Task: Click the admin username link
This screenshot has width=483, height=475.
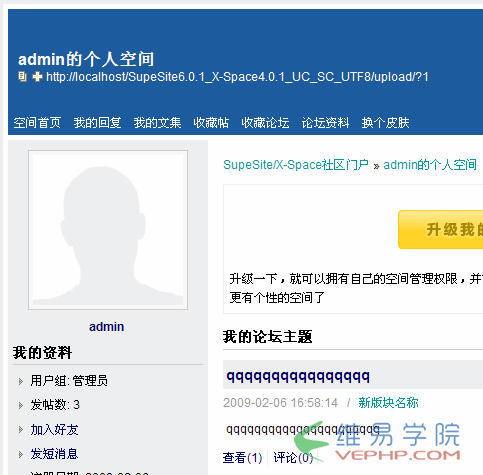Action: point(107,327)
